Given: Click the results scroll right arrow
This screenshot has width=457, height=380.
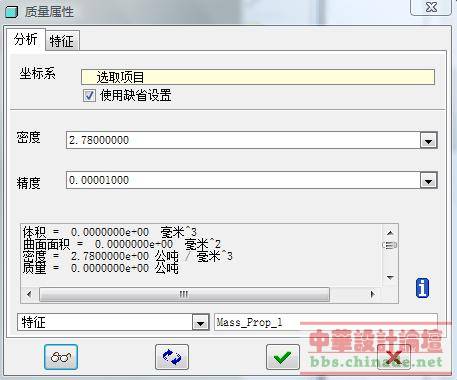Looking at the screenshot, I should coord(373,294).
